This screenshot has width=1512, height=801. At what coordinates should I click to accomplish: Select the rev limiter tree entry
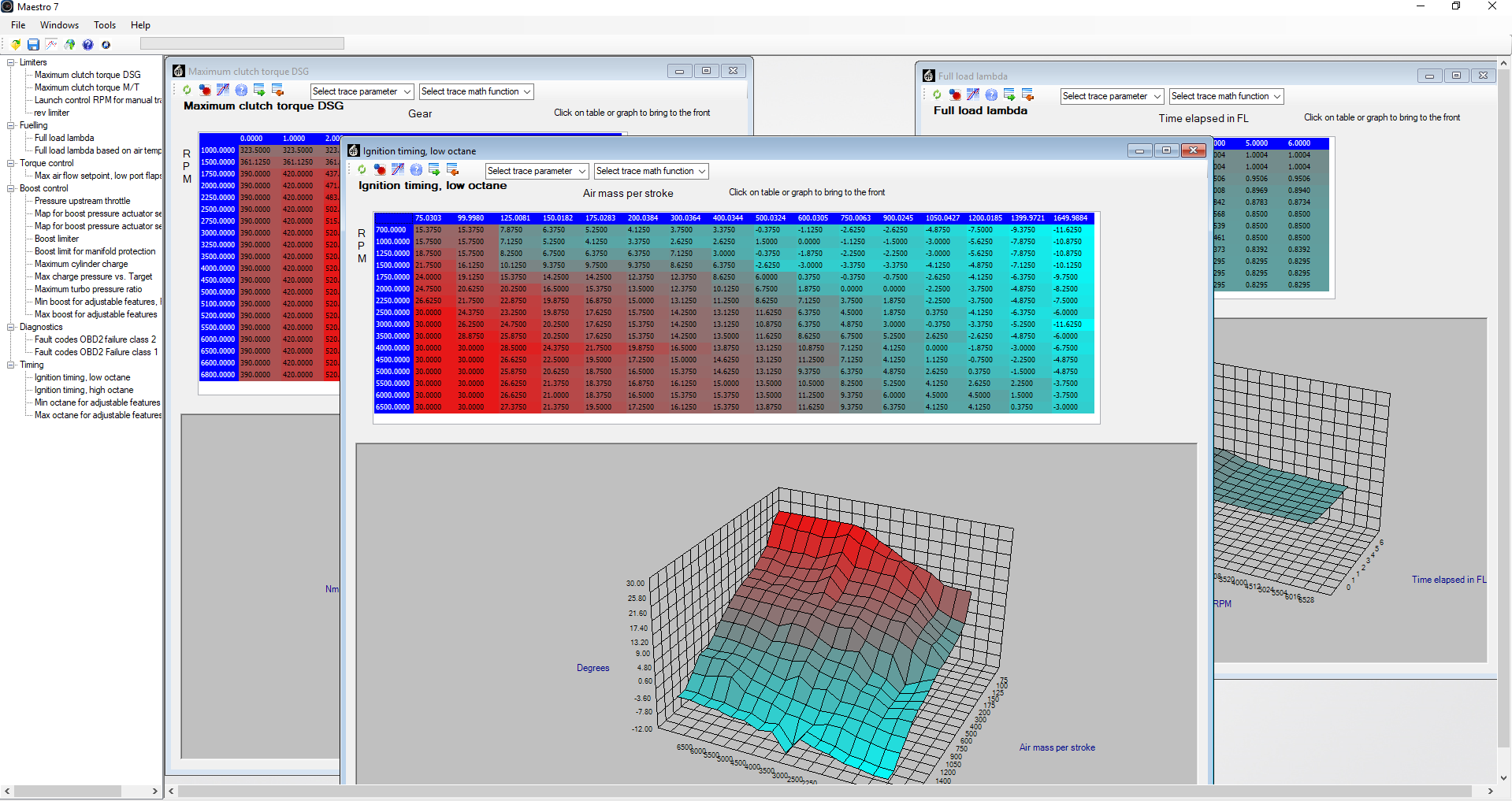[x=51, y=113]
